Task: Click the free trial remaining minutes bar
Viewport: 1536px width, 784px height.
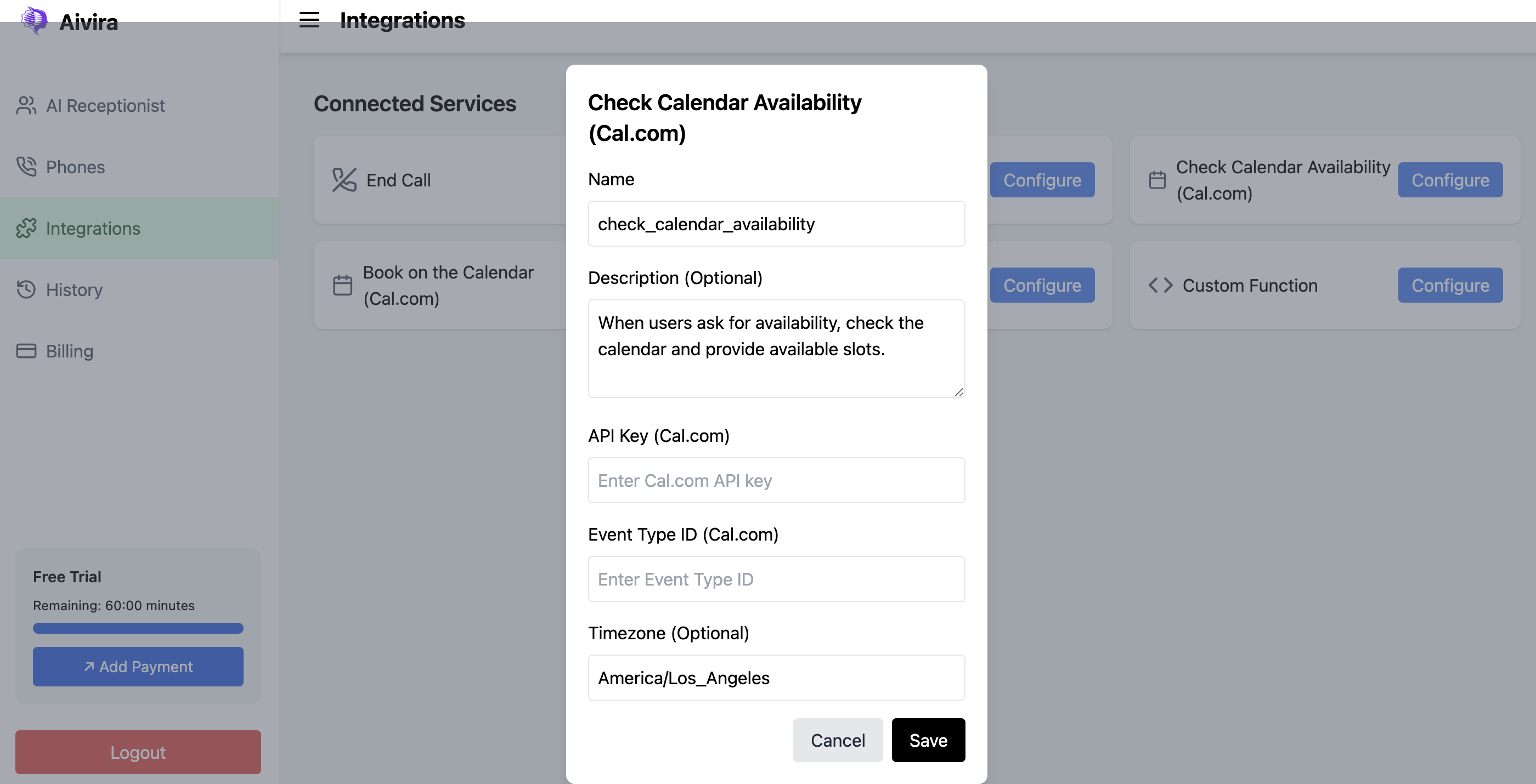Action: coord(138,628)
